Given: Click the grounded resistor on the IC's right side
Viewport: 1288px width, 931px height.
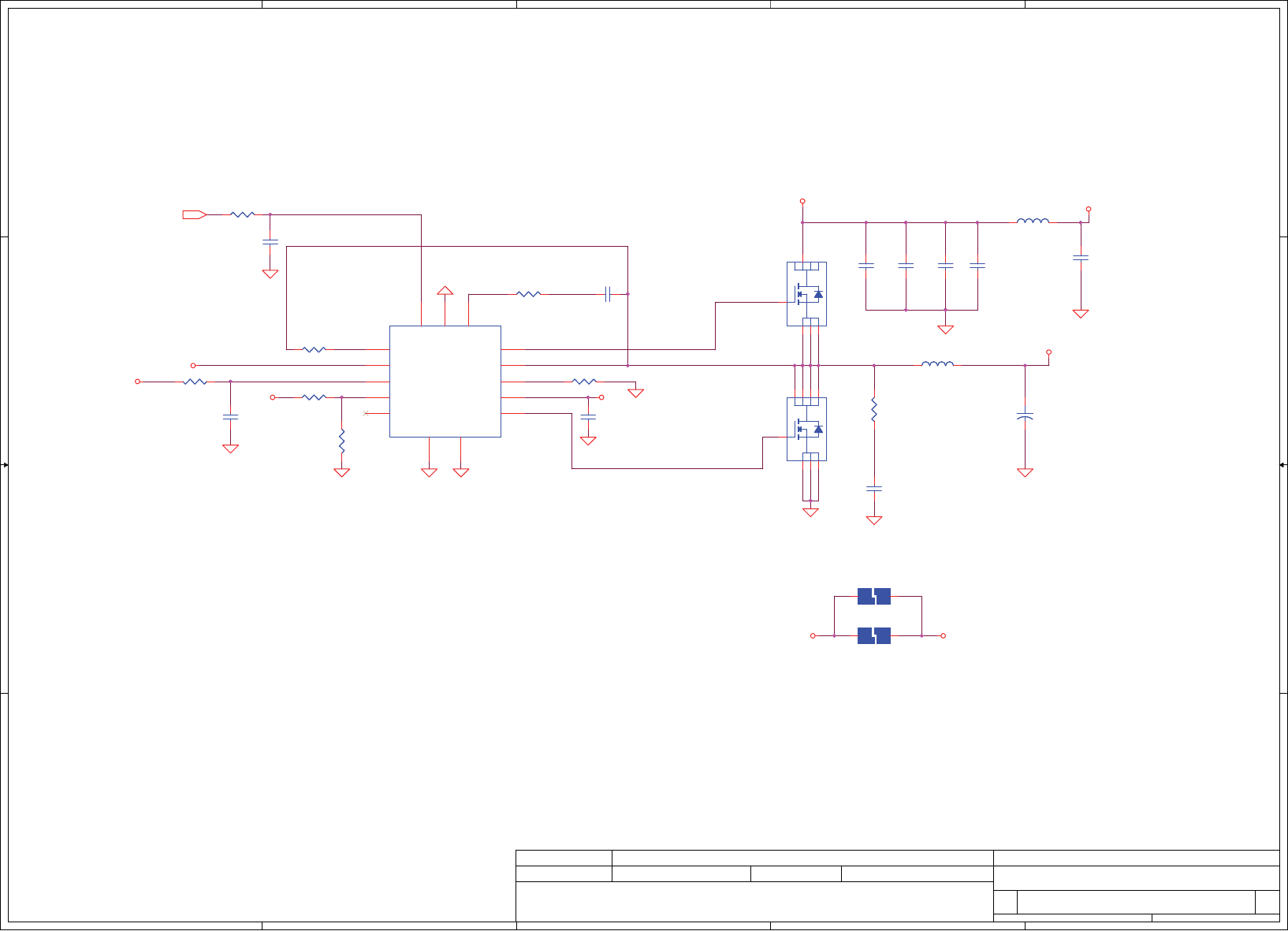Looking at the screenshot, I should 584,382.
